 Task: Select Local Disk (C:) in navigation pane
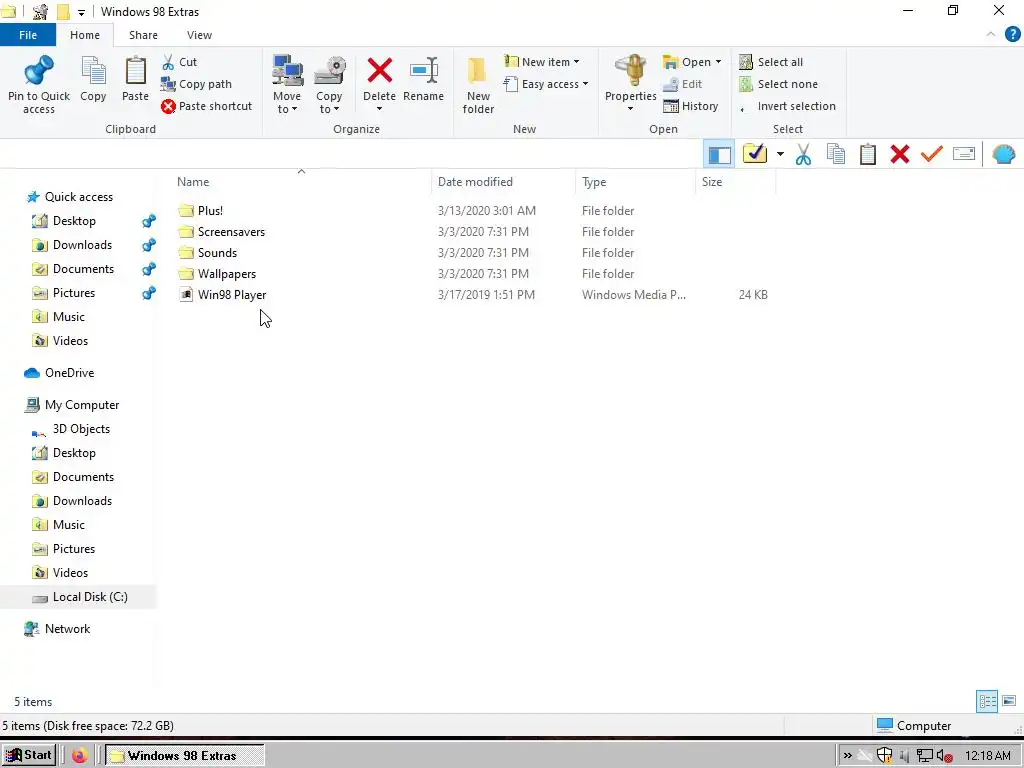click(x=90, y=597)
